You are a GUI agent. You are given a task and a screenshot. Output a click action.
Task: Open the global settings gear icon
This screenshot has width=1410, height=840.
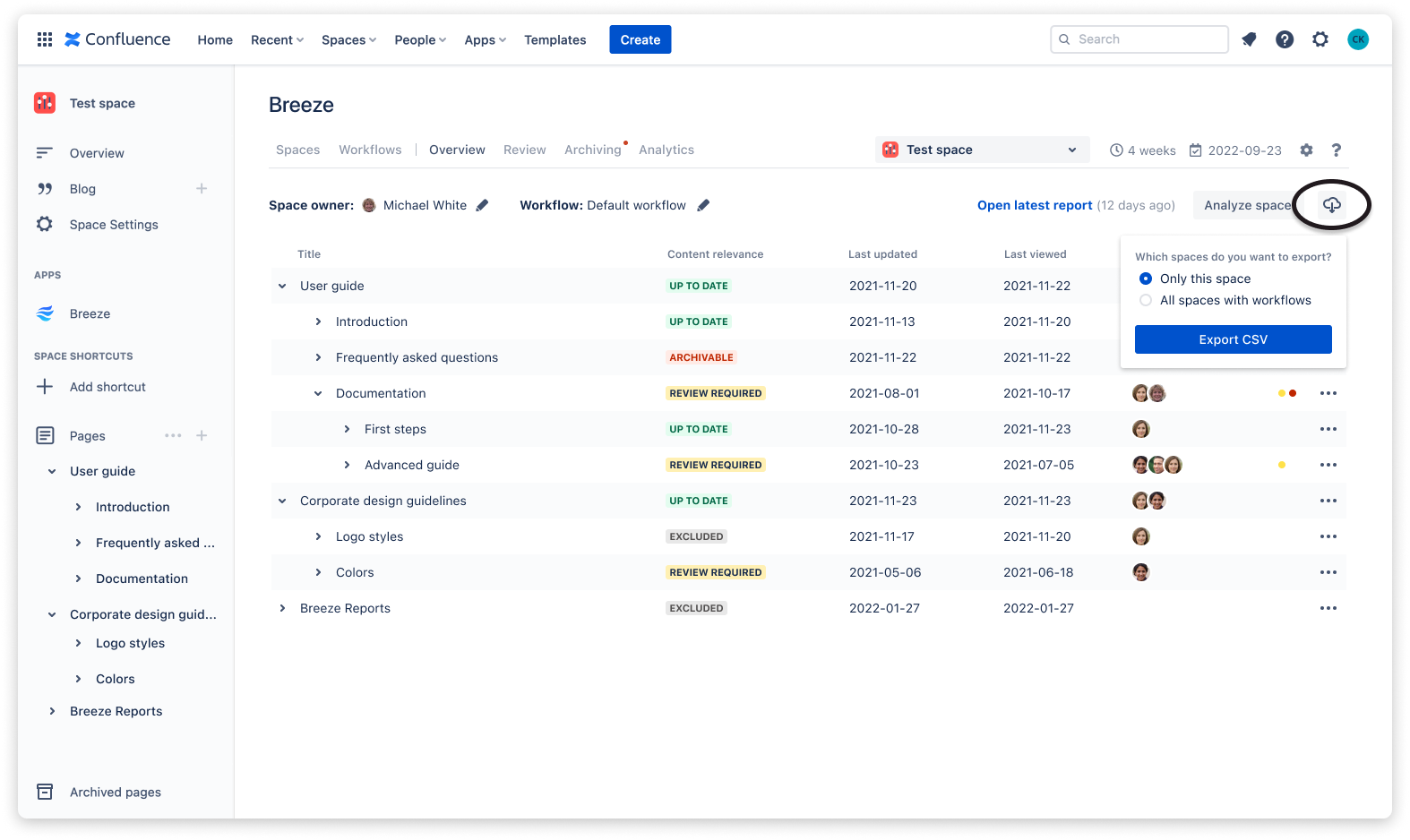(1320, 39)
